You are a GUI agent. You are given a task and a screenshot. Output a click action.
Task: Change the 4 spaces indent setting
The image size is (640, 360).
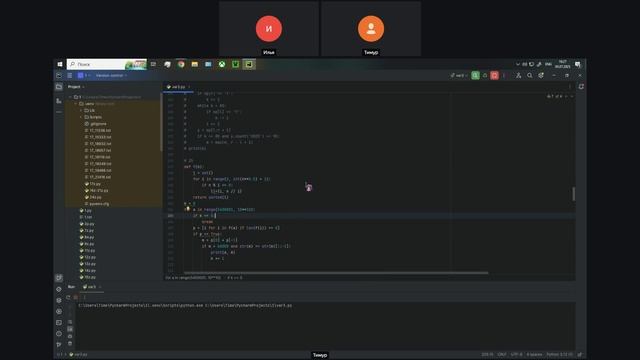(534, 354)
